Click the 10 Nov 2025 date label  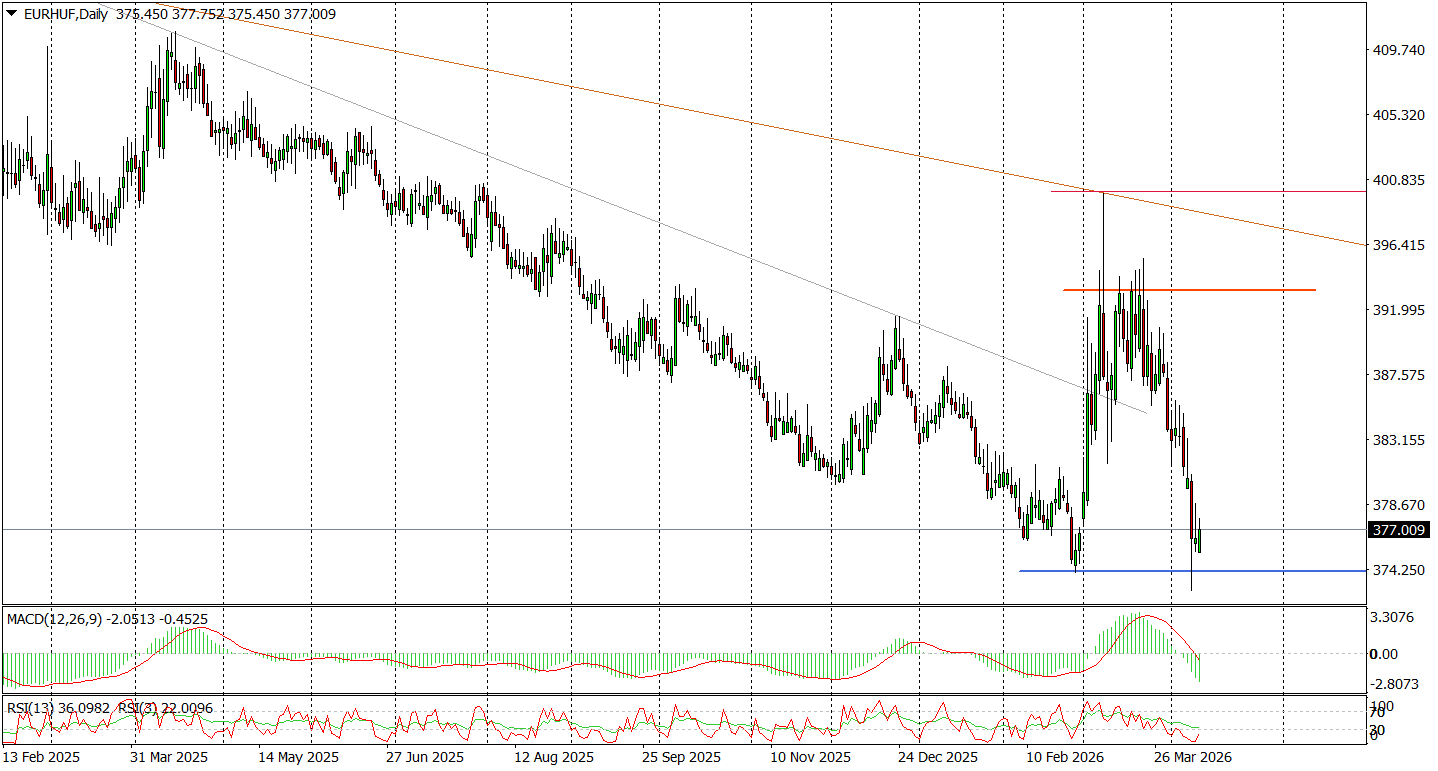coord(809,757)
